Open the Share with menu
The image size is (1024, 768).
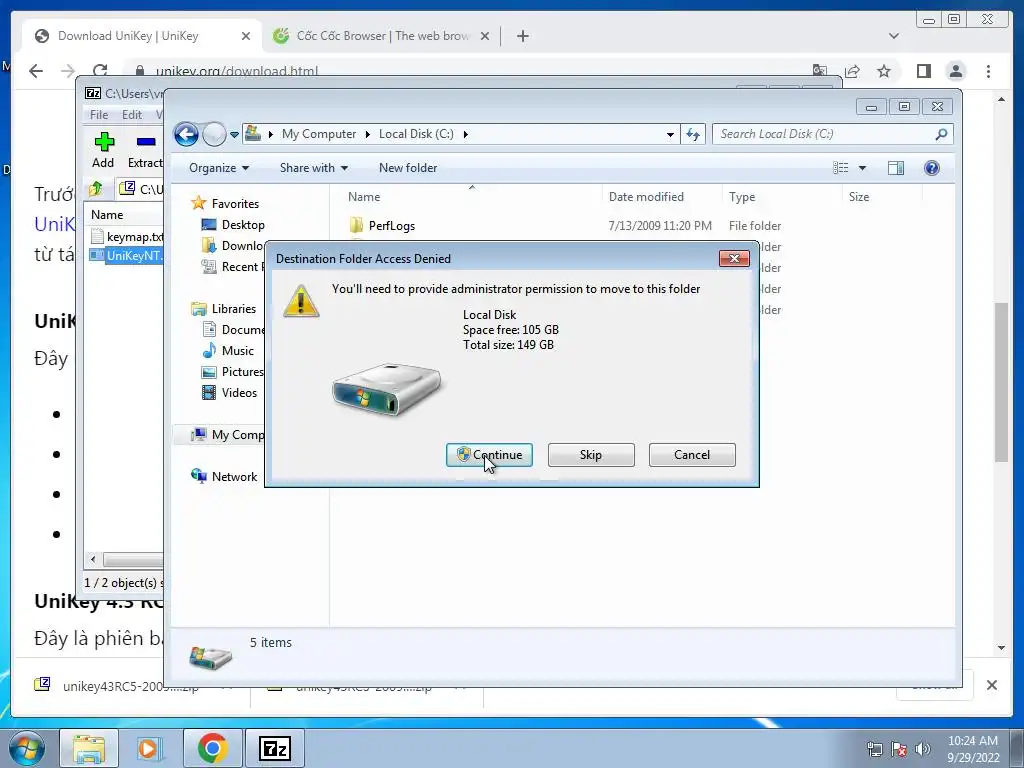click(313, 168)
